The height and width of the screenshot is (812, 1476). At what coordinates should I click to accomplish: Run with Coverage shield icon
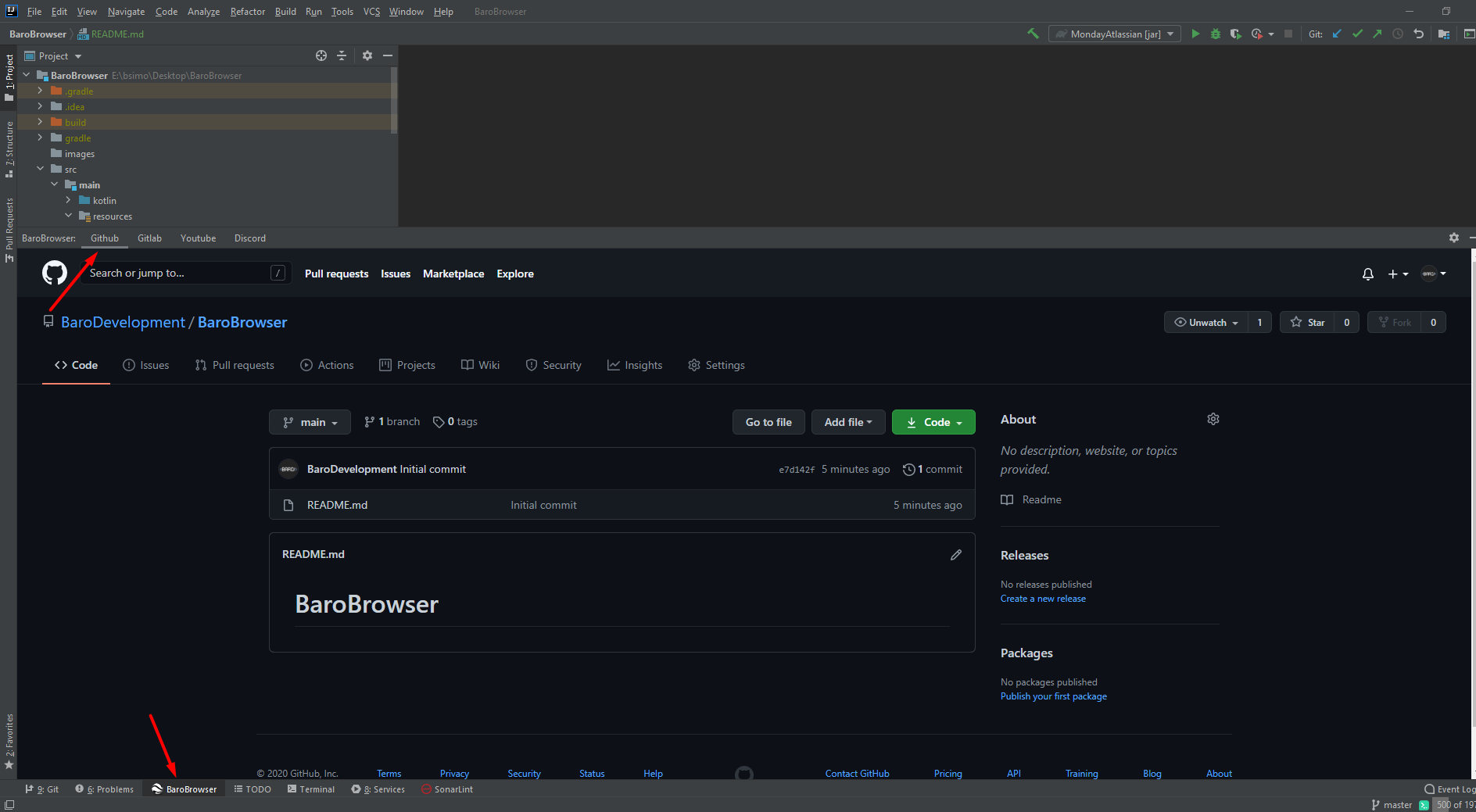(x=1236, y=34)
